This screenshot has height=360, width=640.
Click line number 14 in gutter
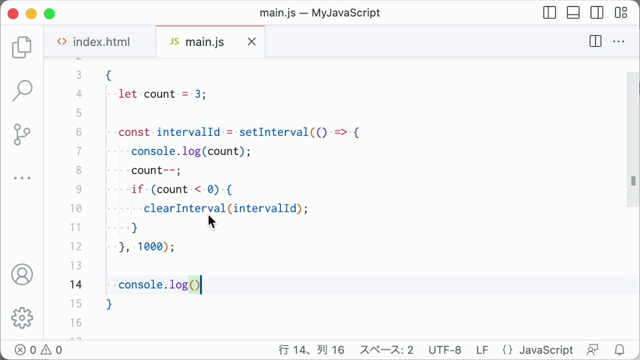76,284
